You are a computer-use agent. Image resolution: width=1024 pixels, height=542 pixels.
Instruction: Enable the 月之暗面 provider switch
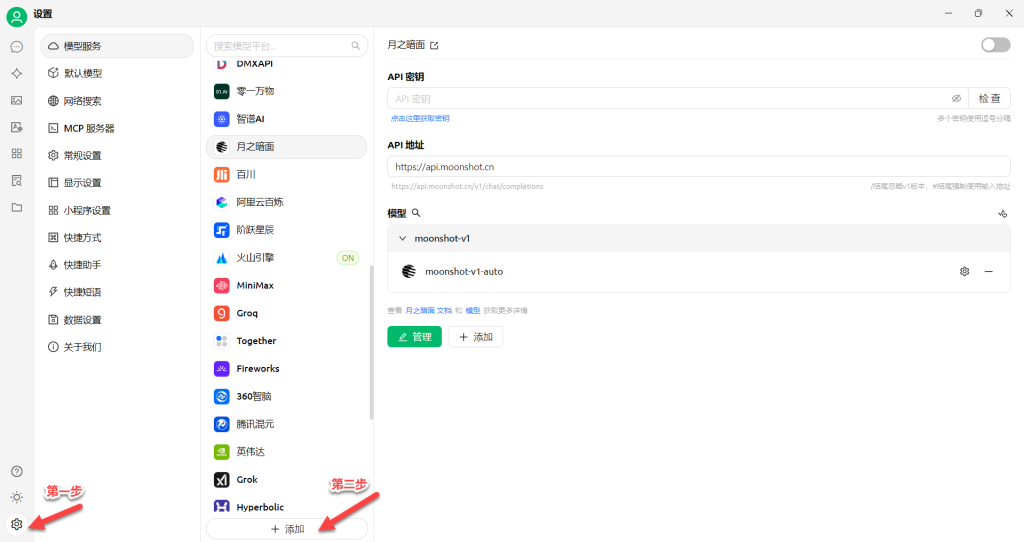tap(995, 45)
